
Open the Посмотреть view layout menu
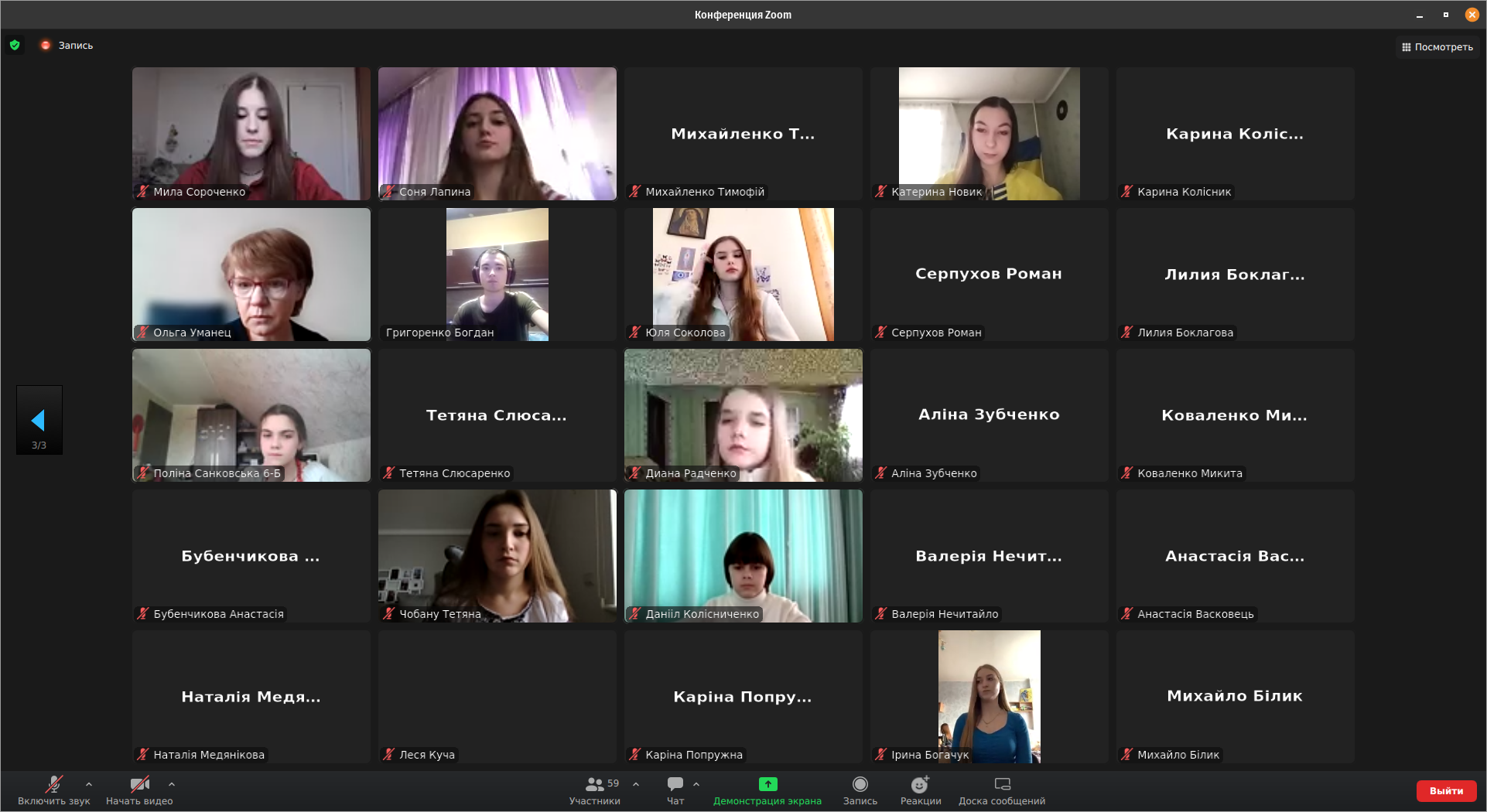click(1437, 47)
